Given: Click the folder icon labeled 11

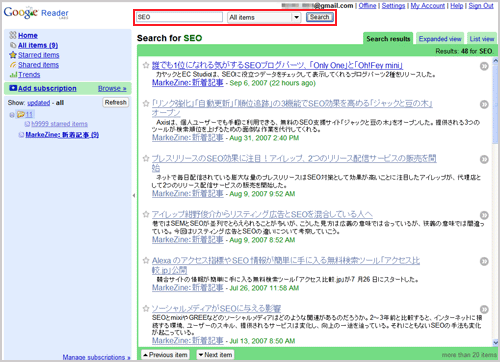Looking at the screenshot, I should click(21, 114).
